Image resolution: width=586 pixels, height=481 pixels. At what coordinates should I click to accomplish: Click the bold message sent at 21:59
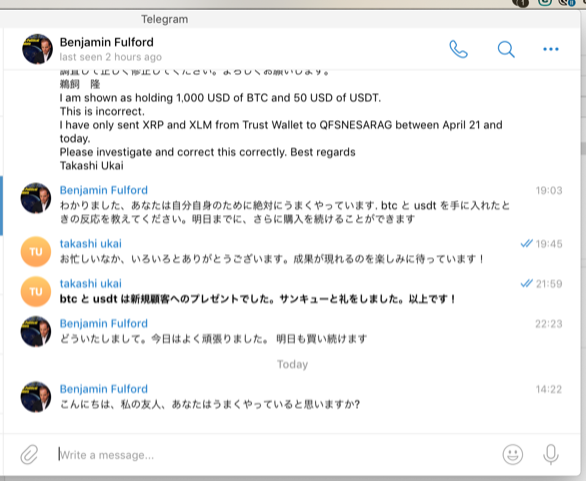pos(258,299)
